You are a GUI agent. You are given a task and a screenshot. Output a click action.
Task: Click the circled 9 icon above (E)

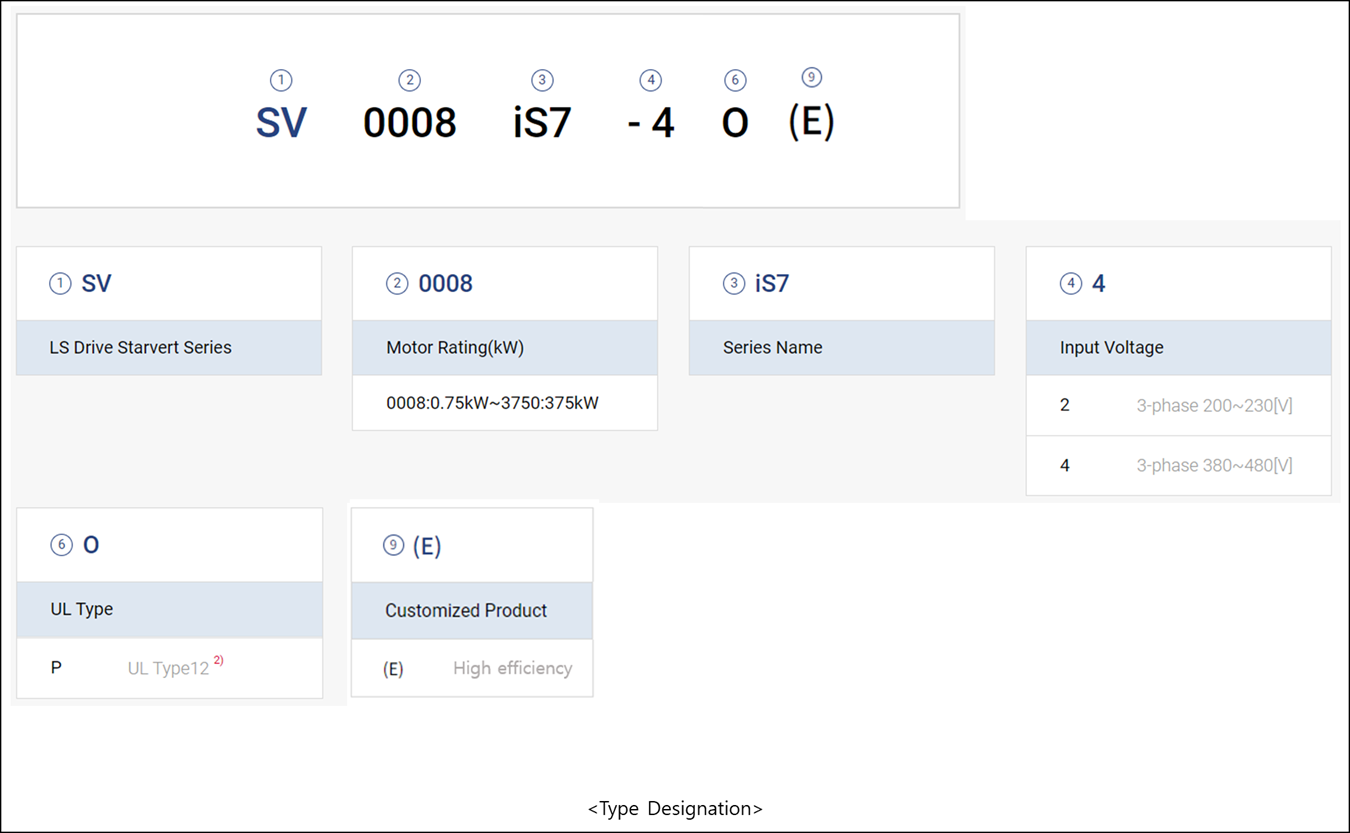point(812,78)
